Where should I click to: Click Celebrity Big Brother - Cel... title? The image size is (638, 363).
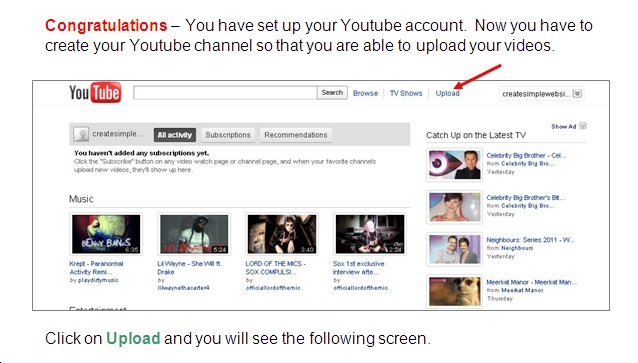point(526,155)
